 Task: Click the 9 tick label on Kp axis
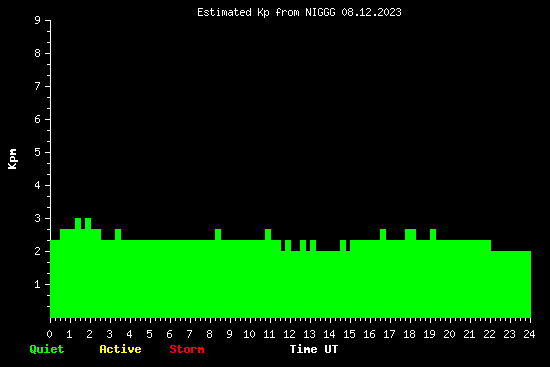point(38,20)
